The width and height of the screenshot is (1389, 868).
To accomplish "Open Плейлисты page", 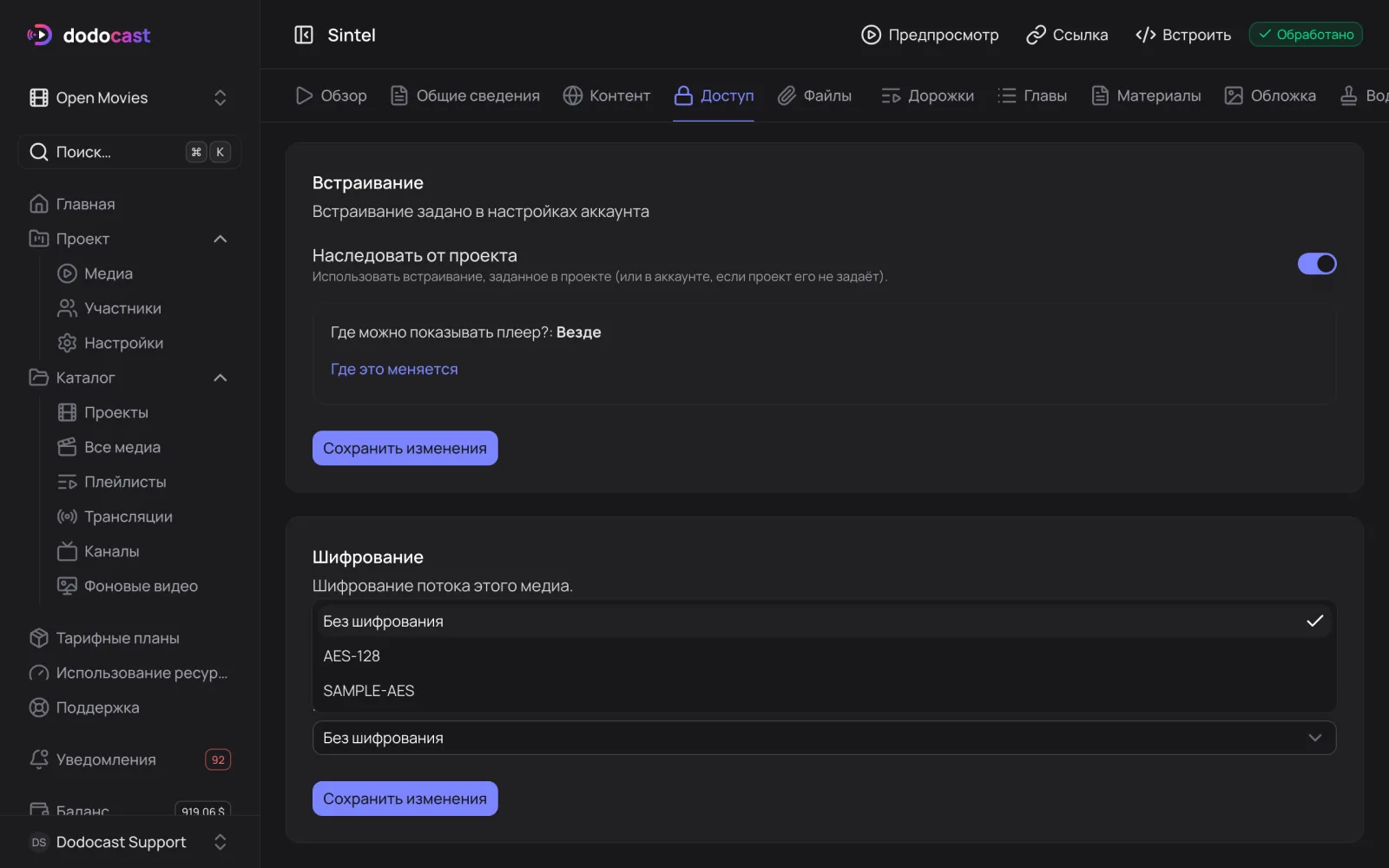I will (143, 482).
